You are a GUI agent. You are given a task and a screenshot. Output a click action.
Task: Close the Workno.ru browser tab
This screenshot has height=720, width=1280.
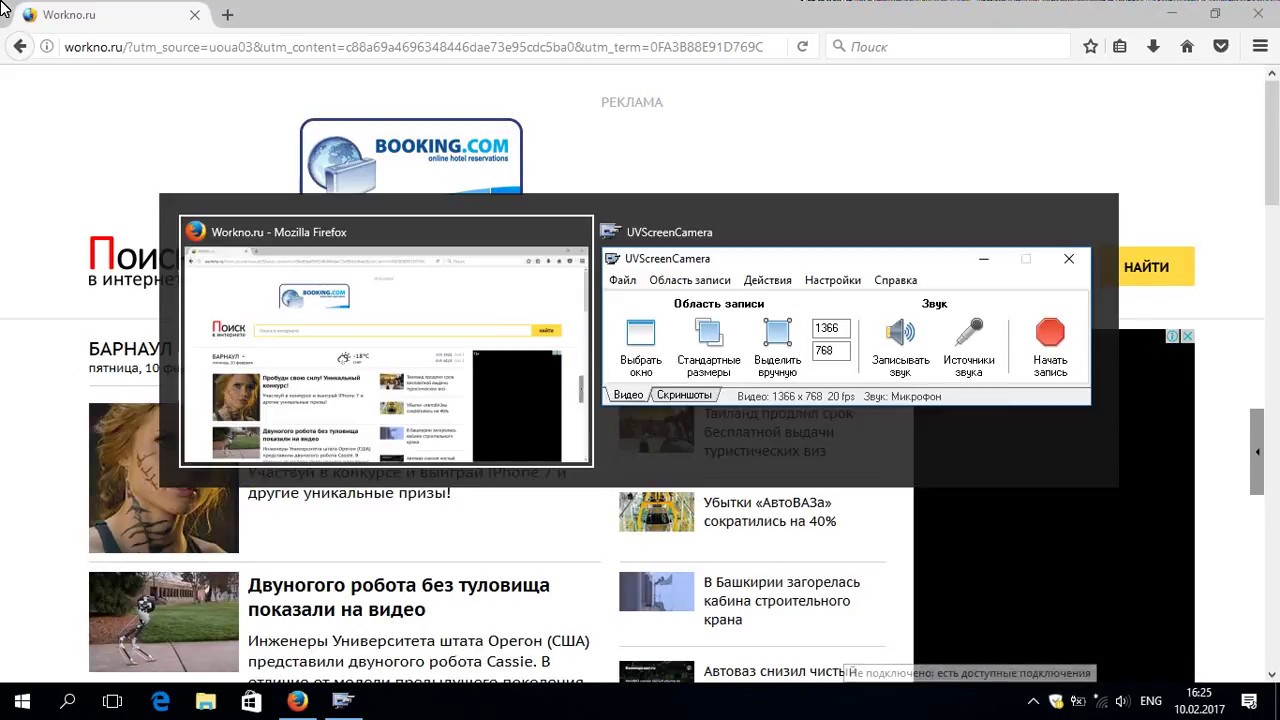click(195, 15)
